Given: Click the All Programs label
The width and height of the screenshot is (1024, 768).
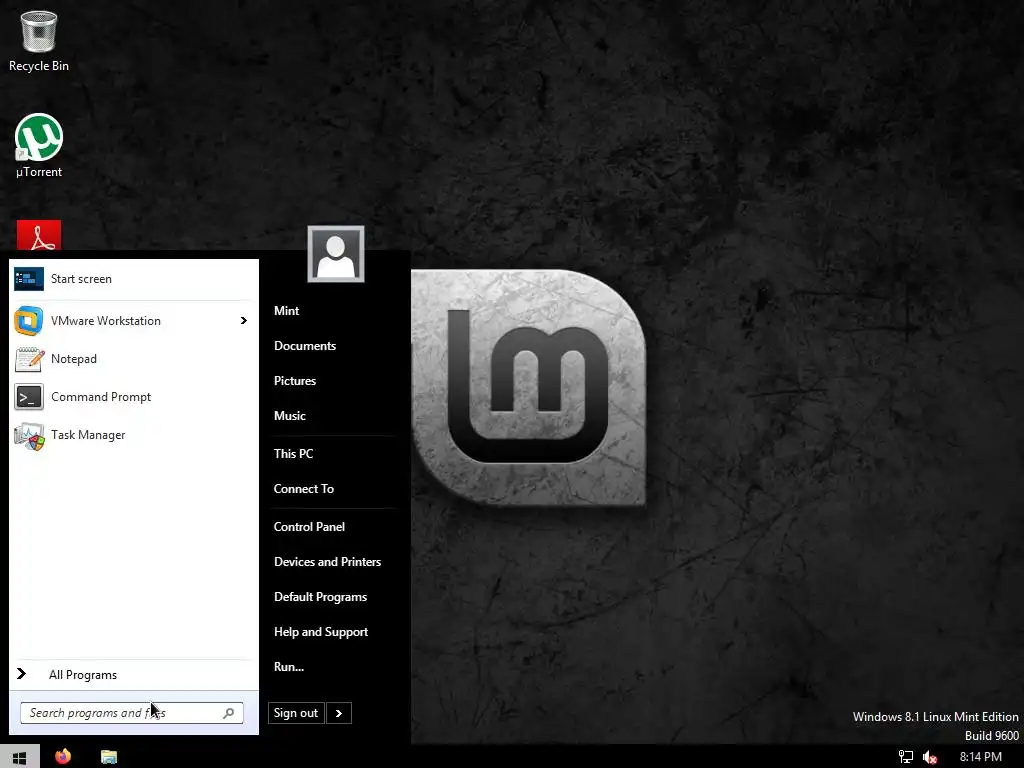Looking at the screenshot, I should point(83,675).
